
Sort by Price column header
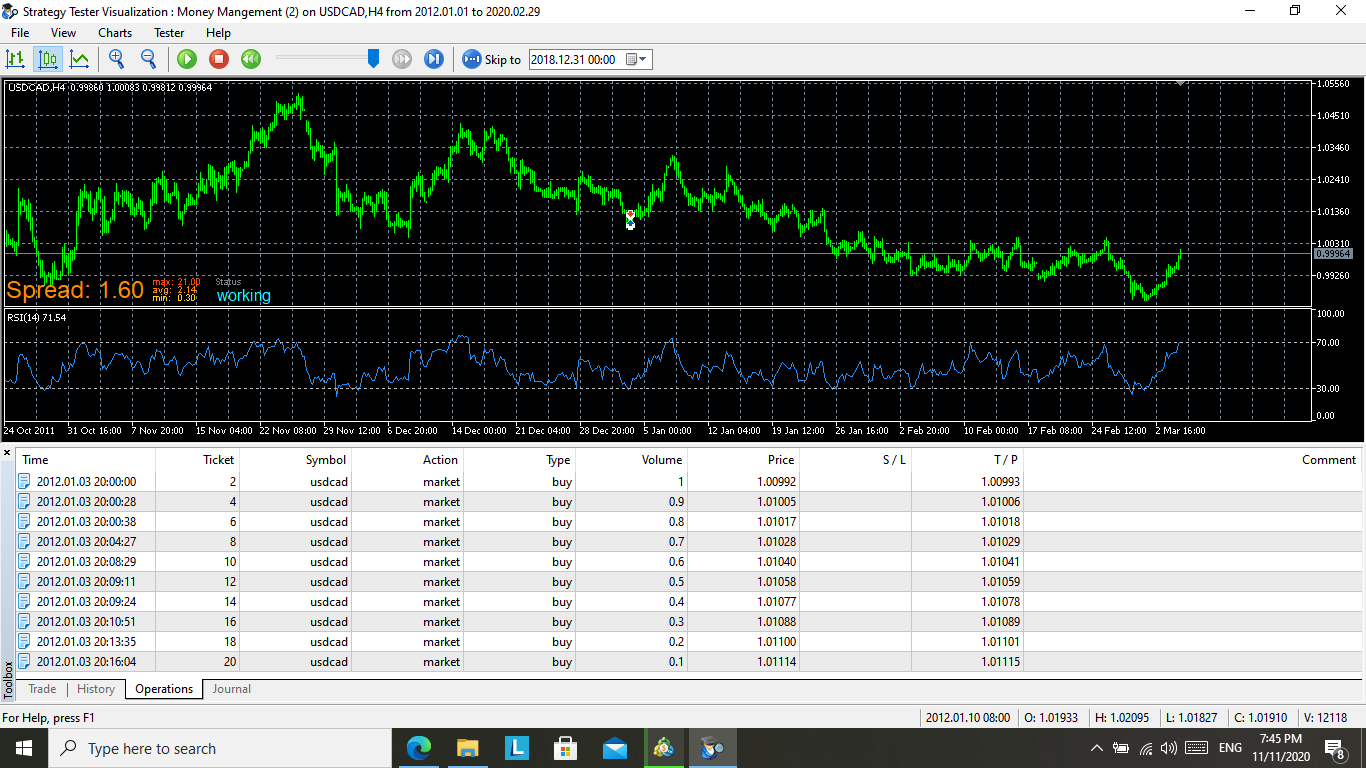point(744,460)
